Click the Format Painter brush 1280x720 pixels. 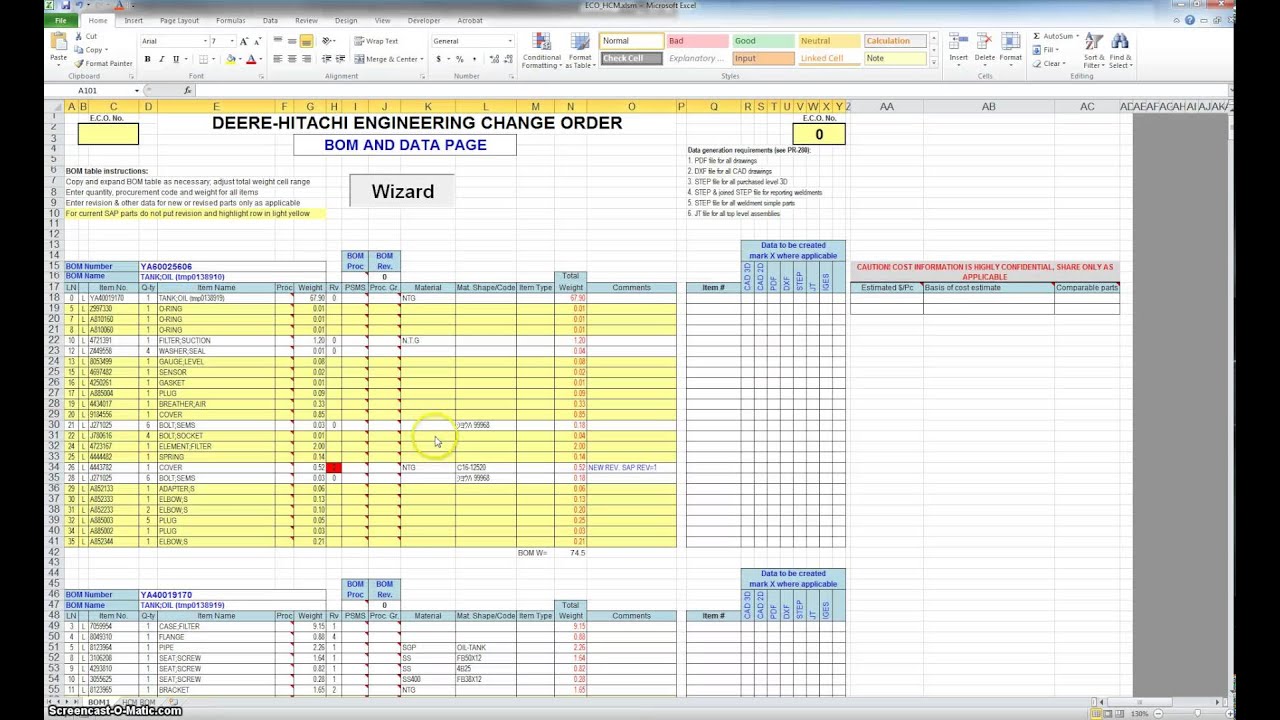(x=78, y=63)
